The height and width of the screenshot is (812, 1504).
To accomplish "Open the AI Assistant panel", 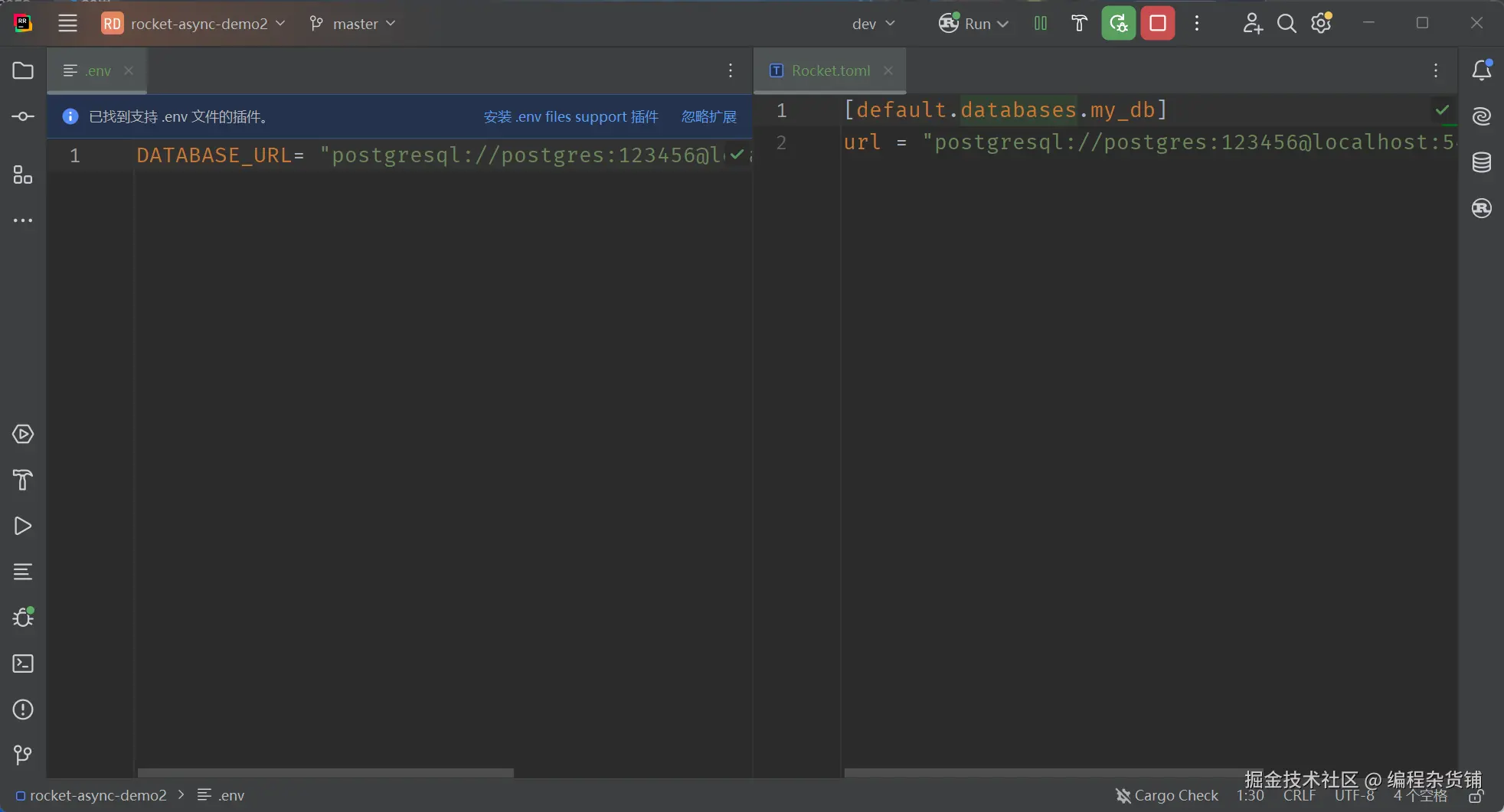I will click(1482, 116).
